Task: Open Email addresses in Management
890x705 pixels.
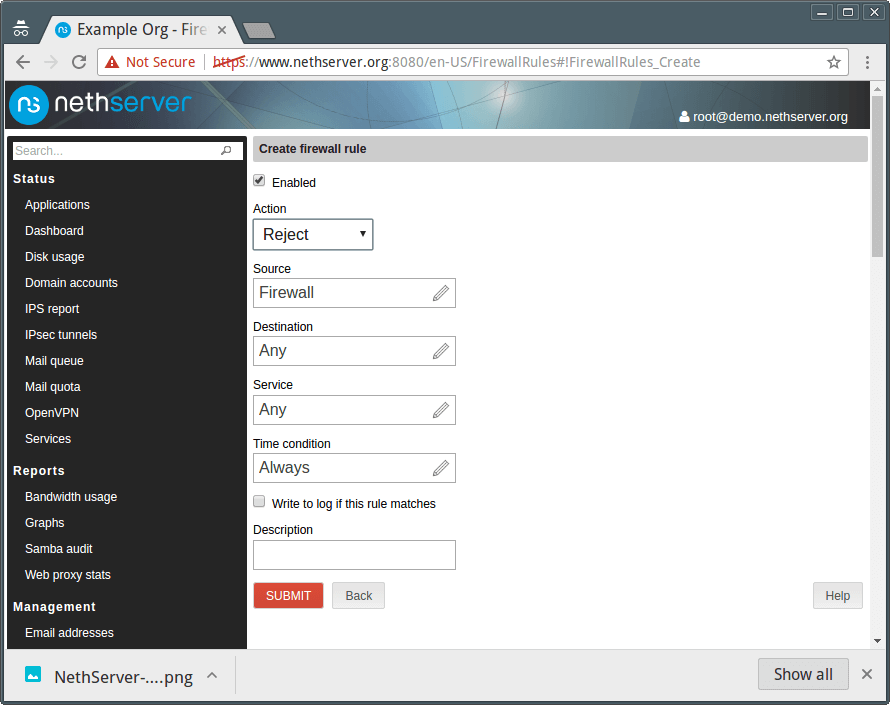Action: [69, 633]
